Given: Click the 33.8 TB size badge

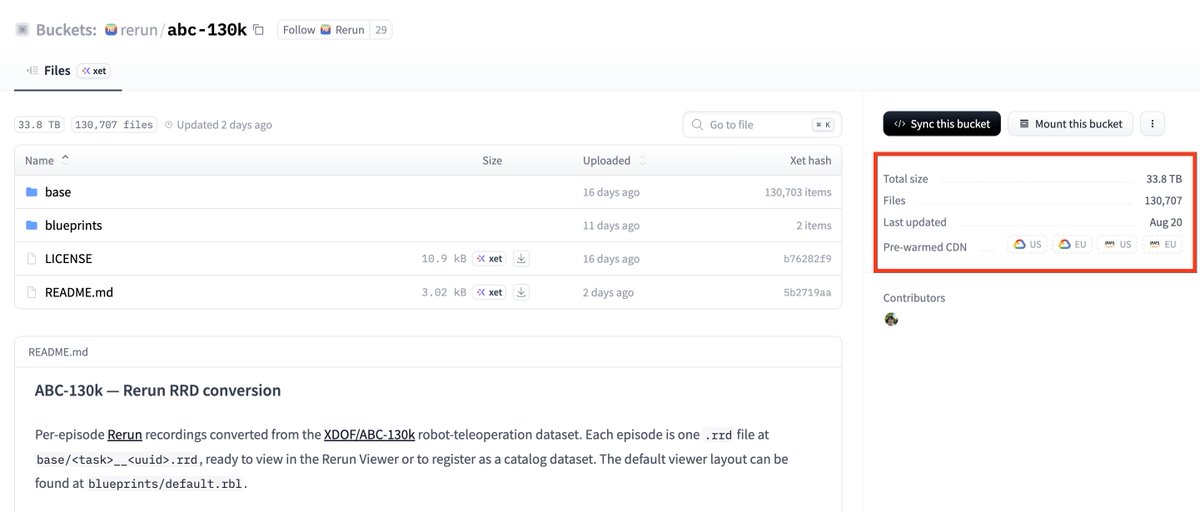Looking at the screenshot, I should click(40, 125).
